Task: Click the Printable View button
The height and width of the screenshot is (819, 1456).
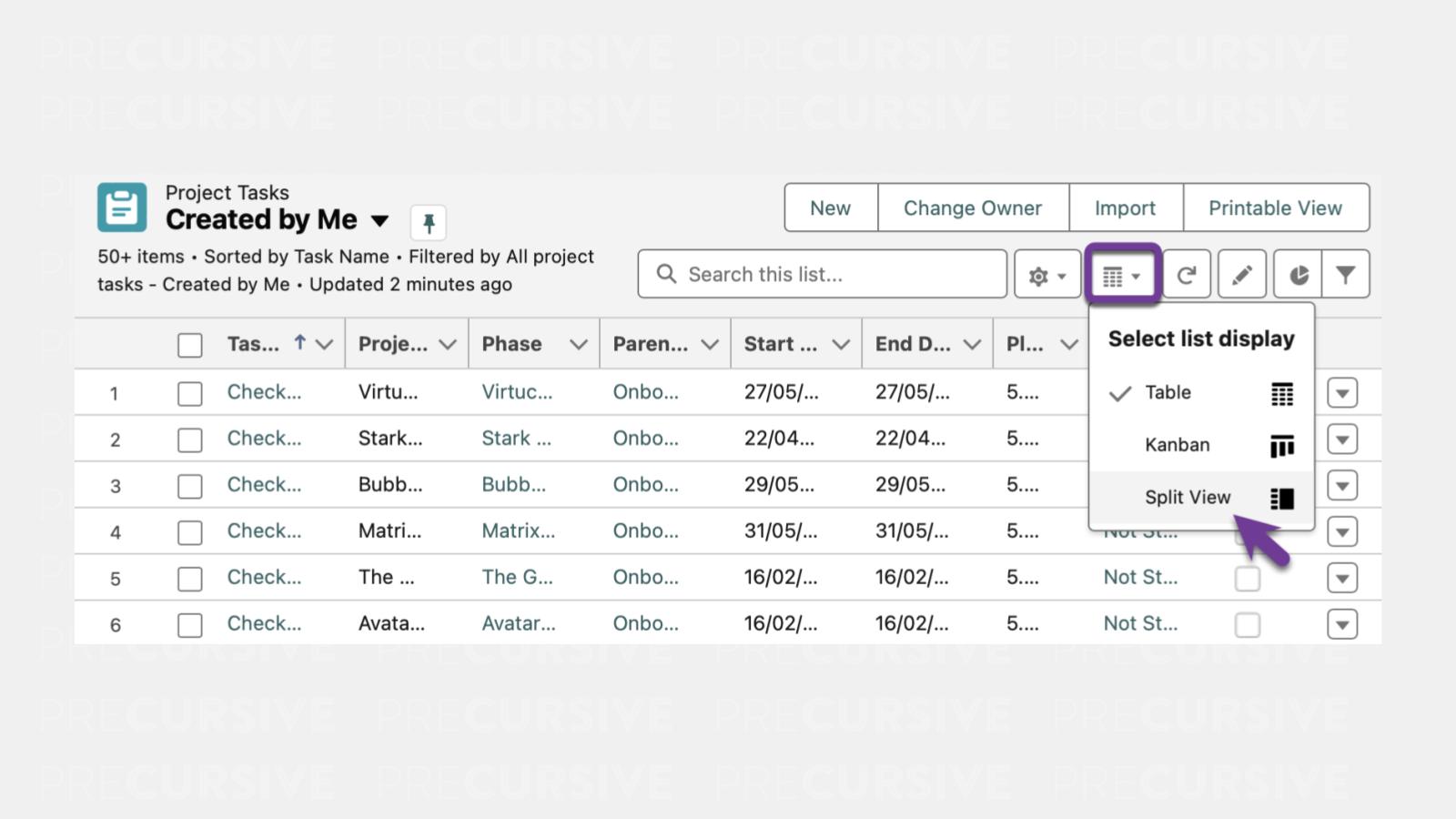Action: pyautogui.click(x=1275, y=208)
